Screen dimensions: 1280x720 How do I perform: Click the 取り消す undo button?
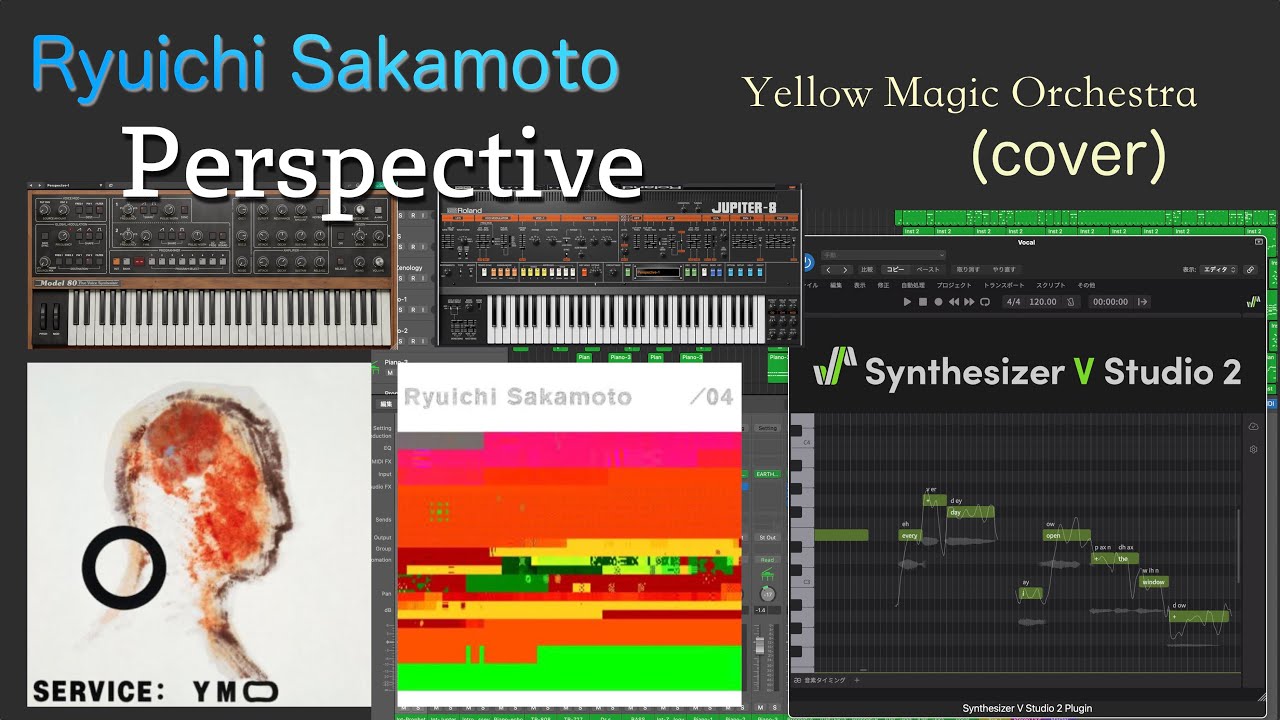click(x=968, y=269)
